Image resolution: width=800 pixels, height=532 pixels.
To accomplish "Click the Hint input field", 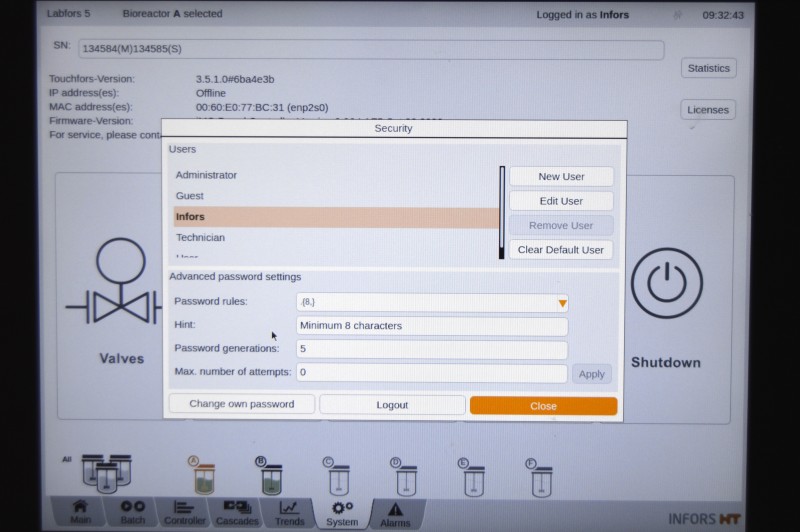I will point(432,326).
